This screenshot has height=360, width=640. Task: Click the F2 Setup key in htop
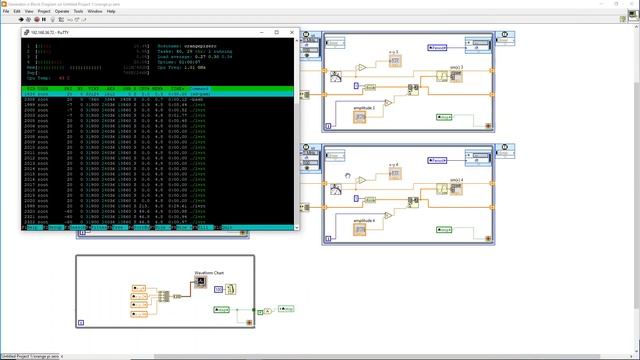pos(54,227)
